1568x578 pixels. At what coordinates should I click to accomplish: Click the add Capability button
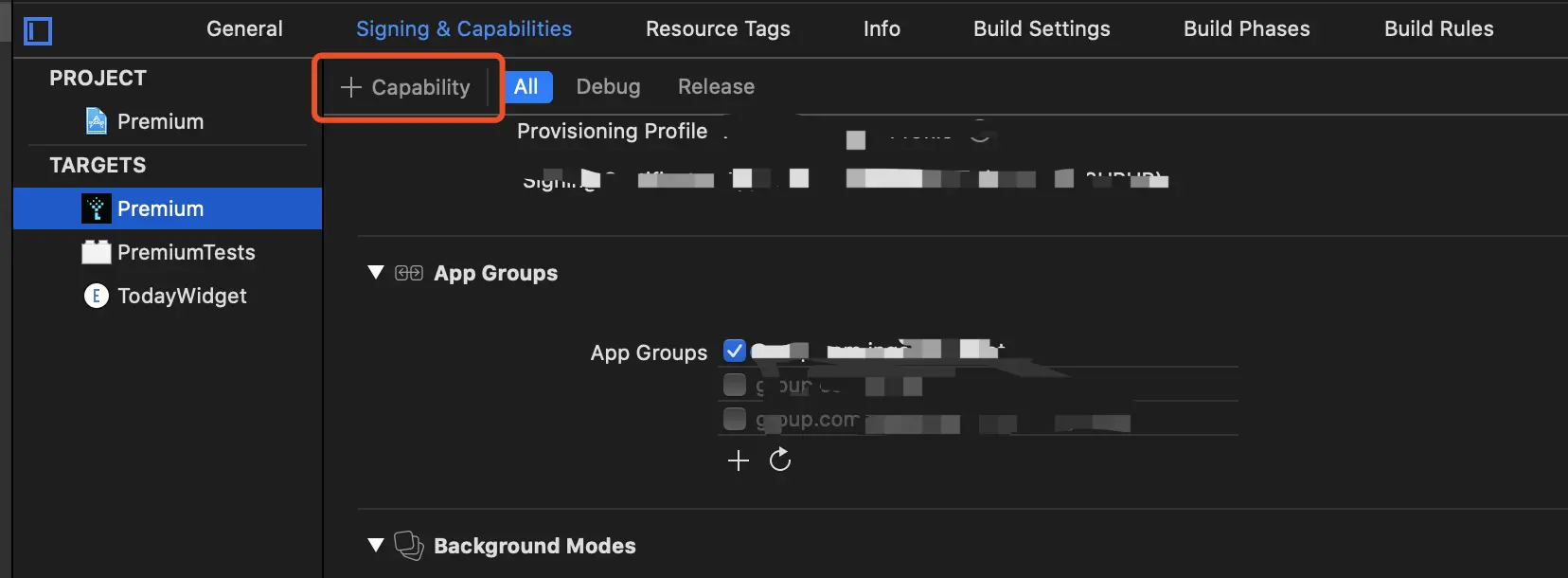pyautogui.click(x=406, y=87)
